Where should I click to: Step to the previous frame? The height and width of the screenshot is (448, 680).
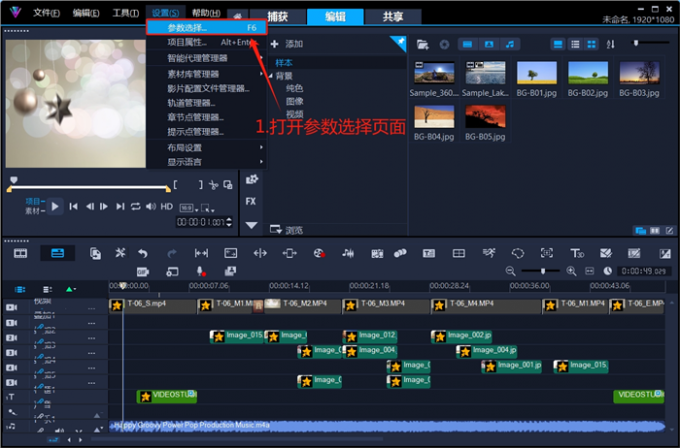pos(89,206)
